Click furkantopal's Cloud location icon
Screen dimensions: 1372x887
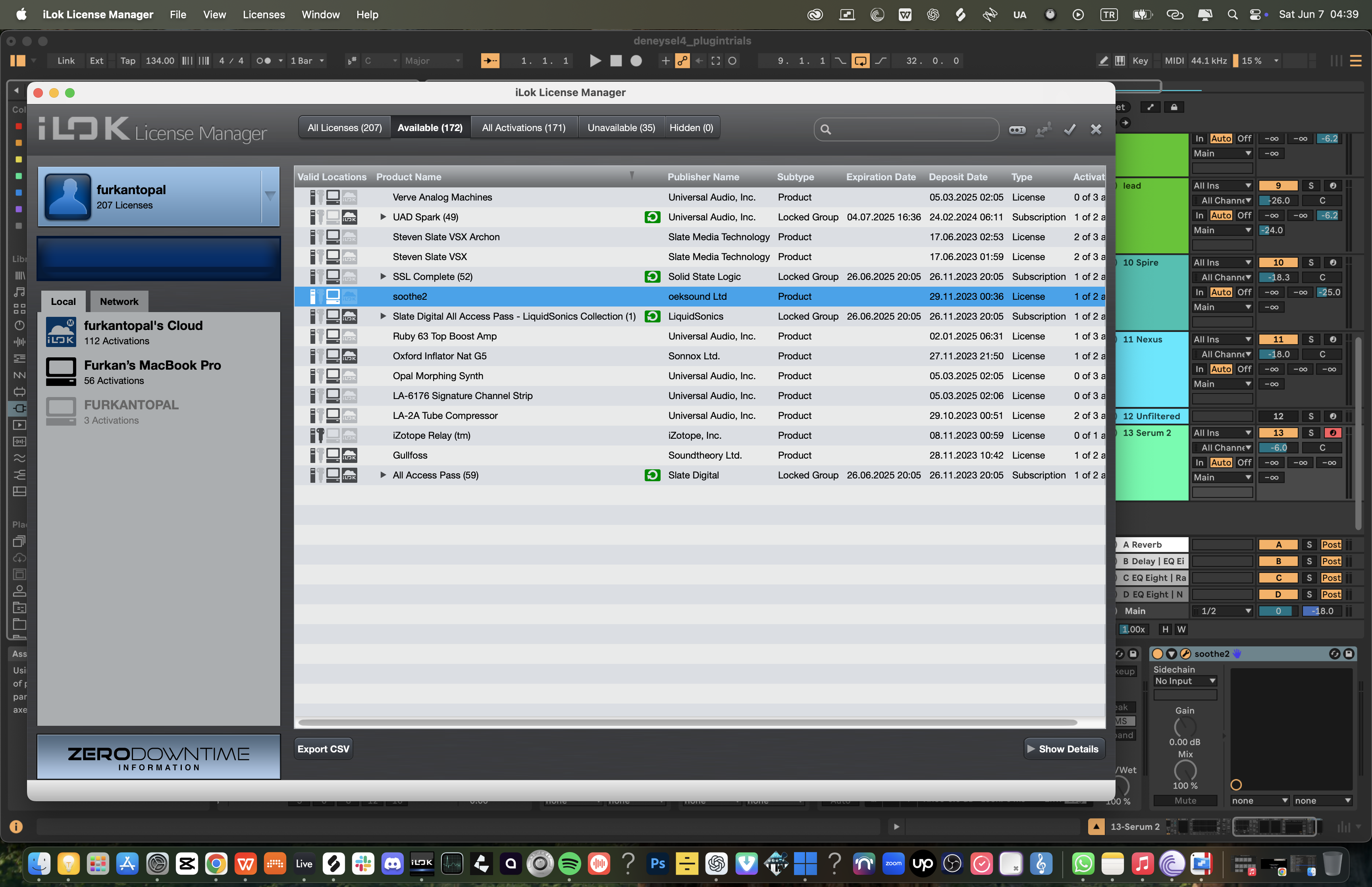click(x=61, y=332)
